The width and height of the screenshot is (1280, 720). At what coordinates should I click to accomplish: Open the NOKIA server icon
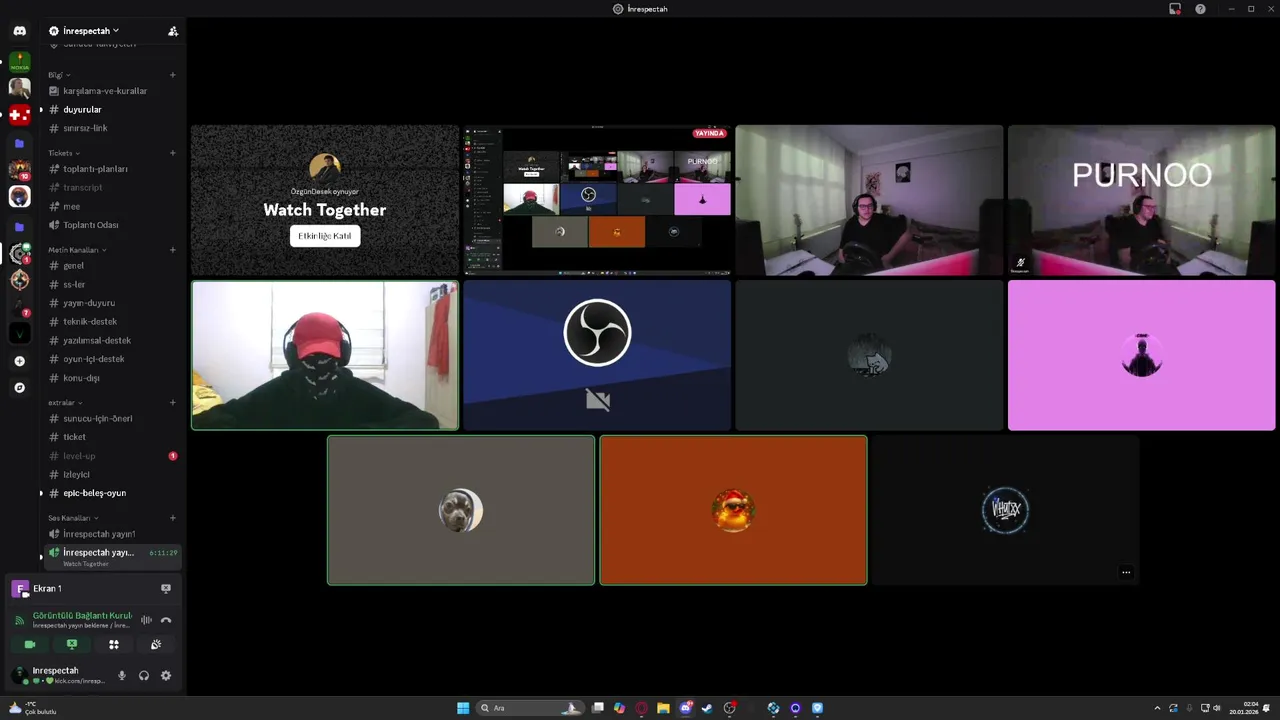point(19,63)
